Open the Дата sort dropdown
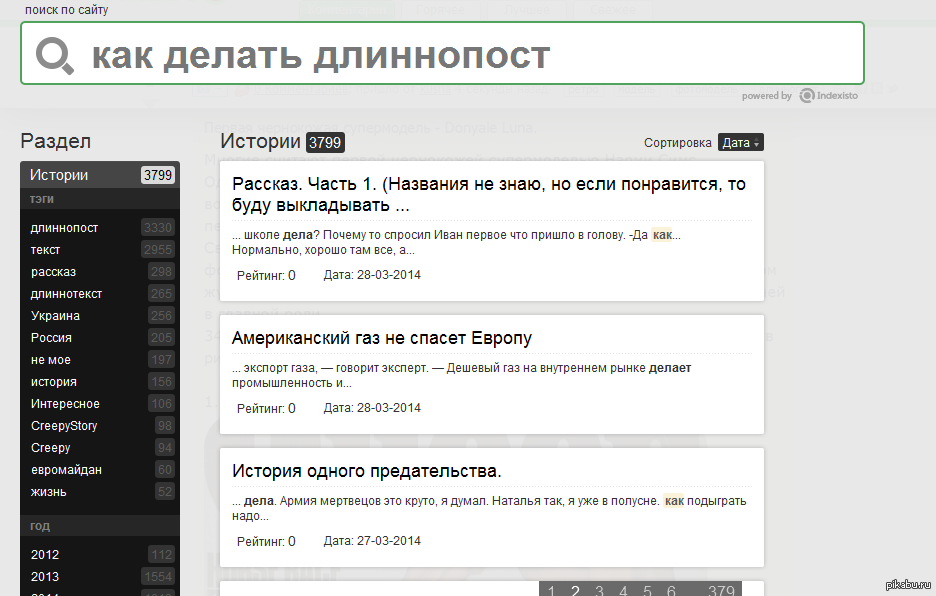Screen dimensions: 936x596 click(740, 143)
